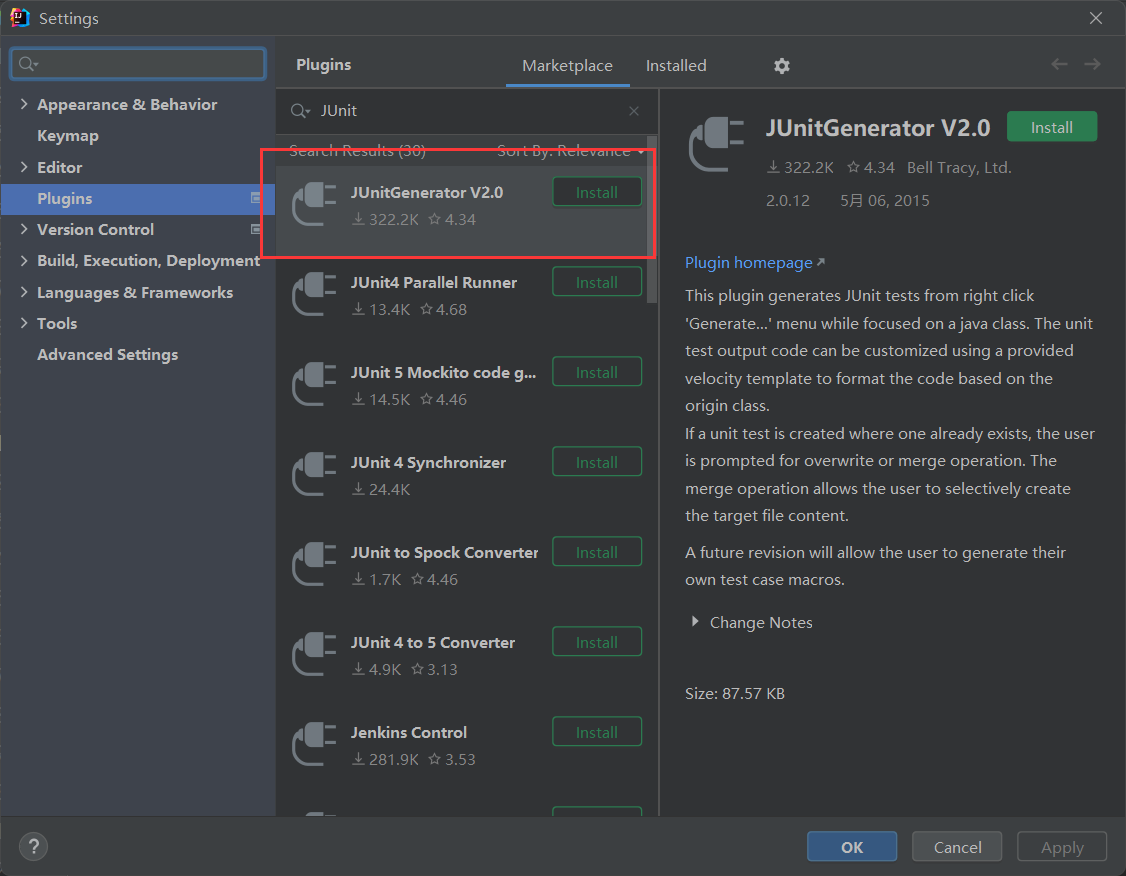Click Version Control row badge icon

point(255,229)
